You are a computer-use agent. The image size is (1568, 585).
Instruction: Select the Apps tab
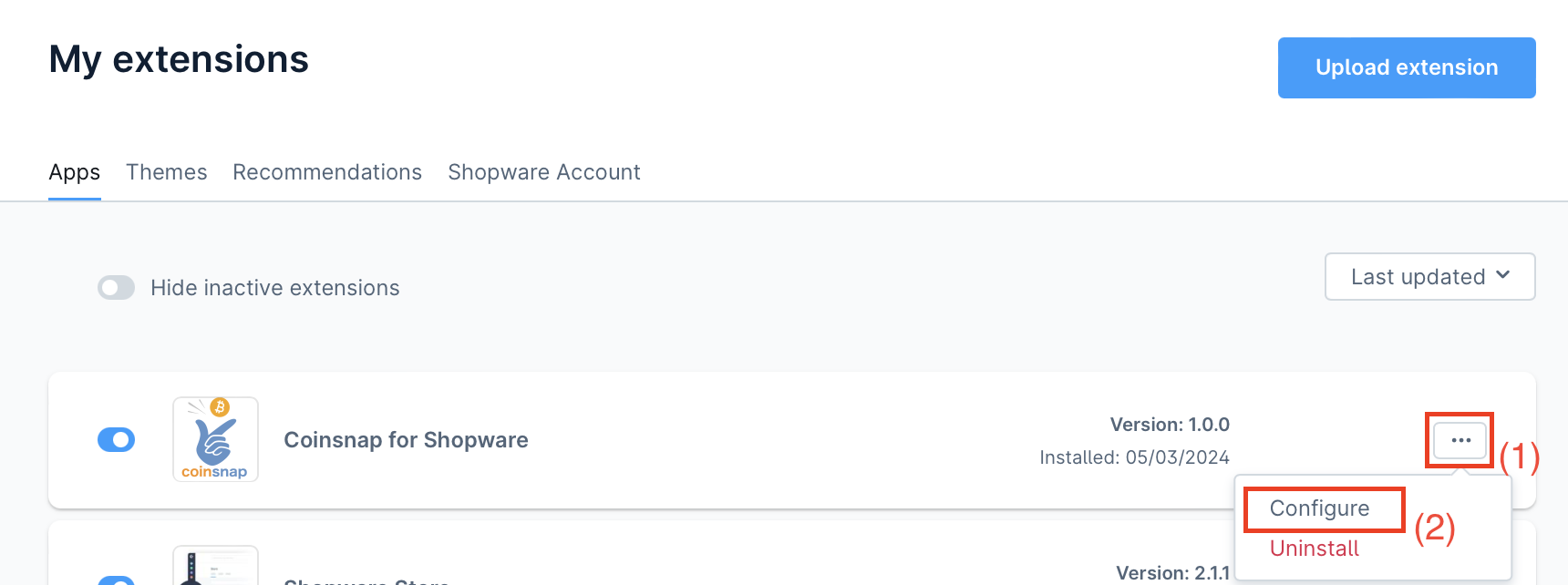tap(75, 172)
